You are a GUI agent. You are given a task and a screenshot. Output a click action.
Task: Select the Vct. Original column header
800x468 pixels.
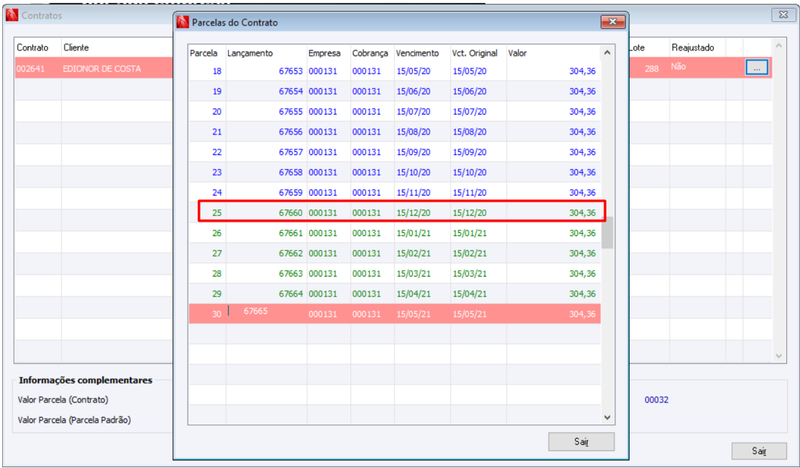point(474,53)
